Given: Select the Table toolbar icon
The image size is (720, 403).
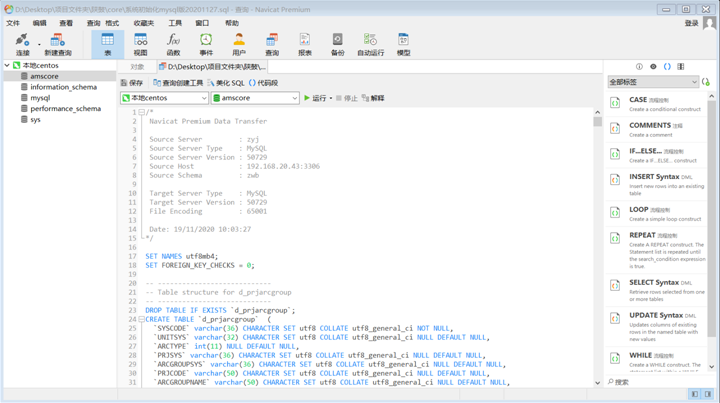Looking at the screenshot, I should [107, 45].
